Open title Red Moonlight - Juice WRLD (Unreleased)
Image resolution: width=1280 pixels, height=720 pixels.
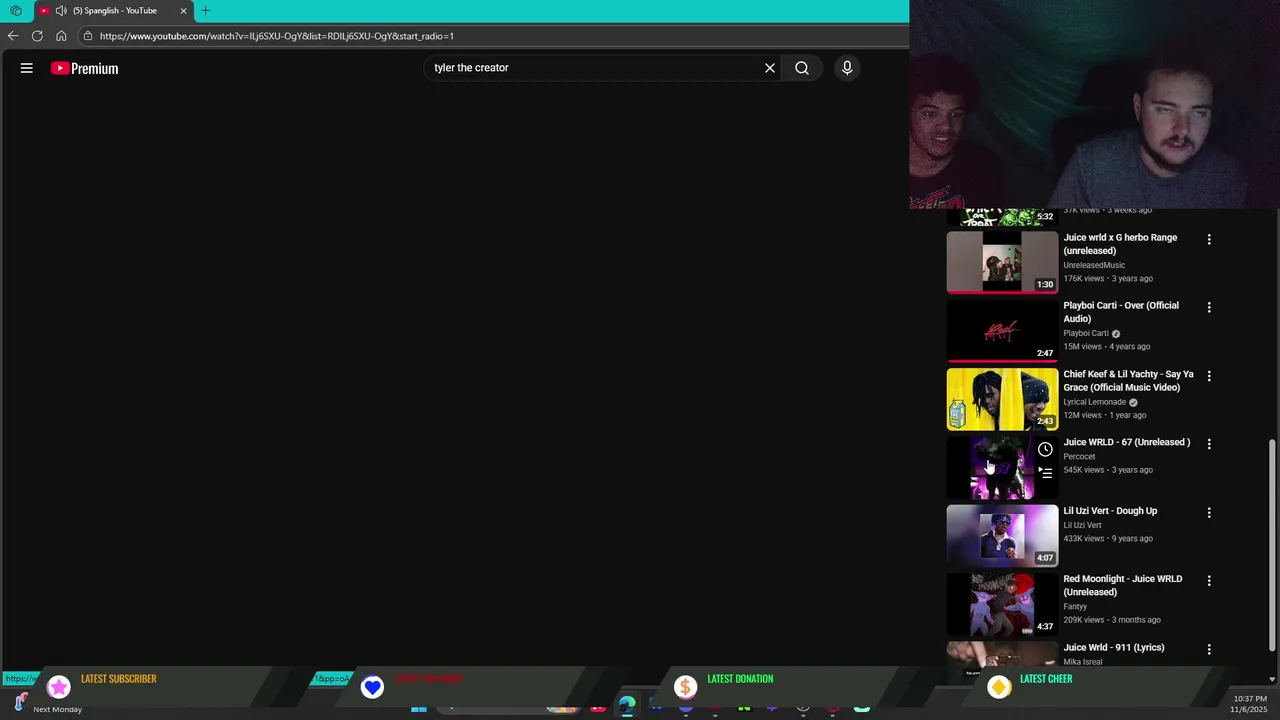pos(1122,585)
